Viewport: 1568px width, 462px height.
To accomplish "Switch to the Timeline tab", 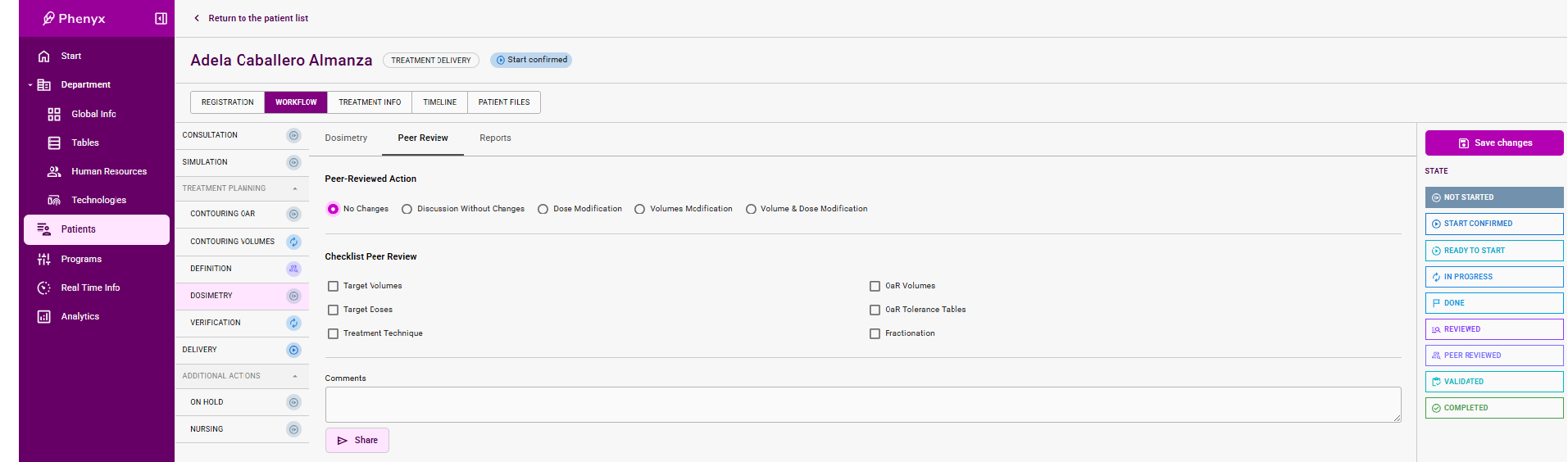I will pos(439,102).
